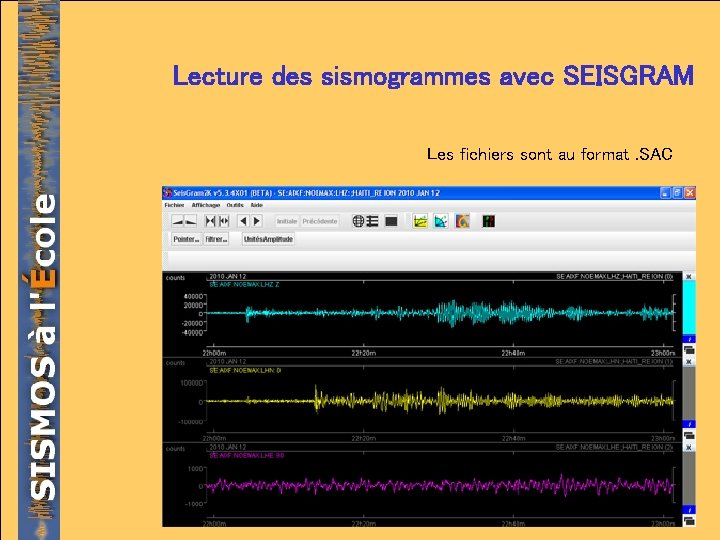
Task: Click the 40000 amplitude tick on the LHZ trace
Action: [x=193, y=296]
